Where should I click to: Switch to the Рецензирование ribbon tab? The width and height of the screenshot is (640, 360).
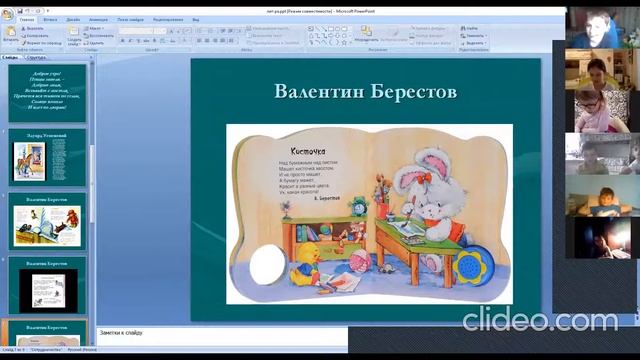click(168, 20)
